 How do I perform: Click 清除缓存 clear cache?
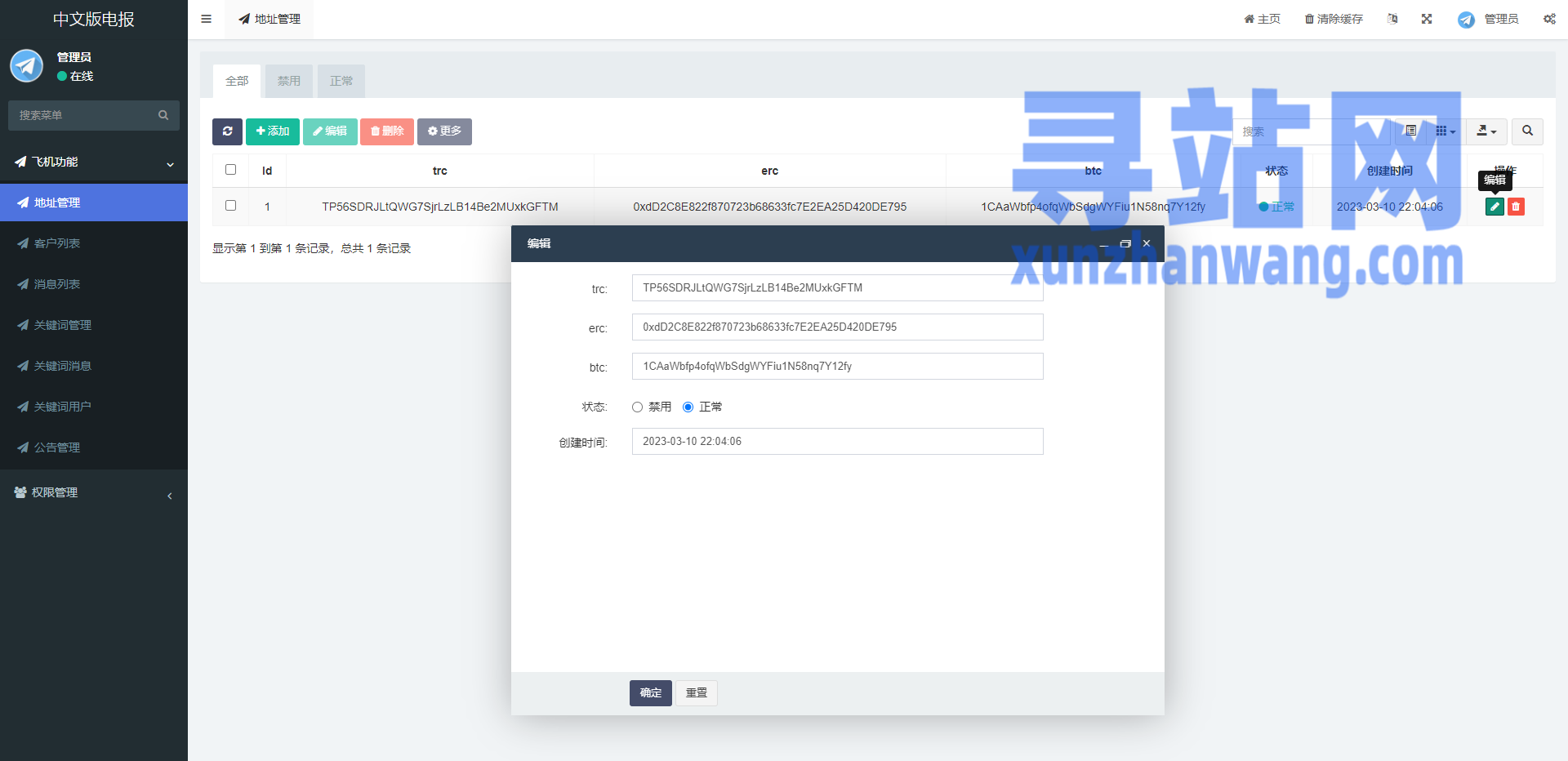[x=1334, y=19]
